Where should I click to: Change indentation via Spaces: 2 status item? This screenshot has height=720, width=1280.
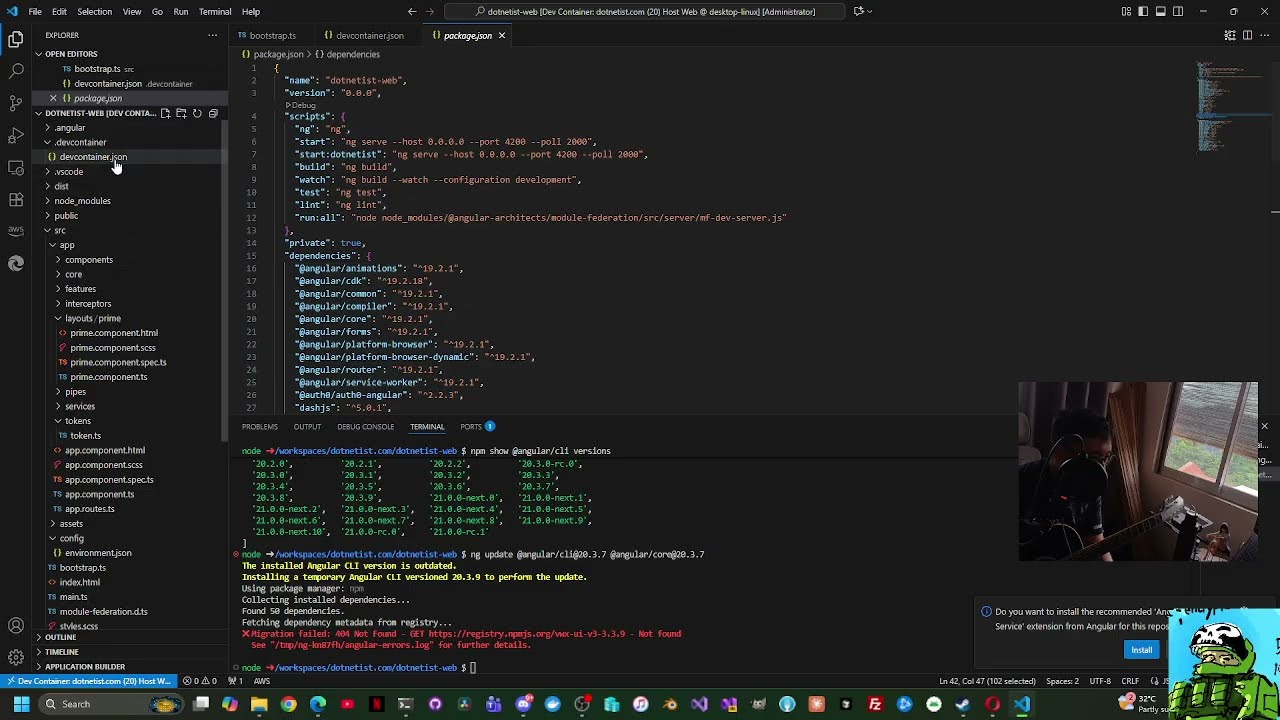[x=1062, y=681]
